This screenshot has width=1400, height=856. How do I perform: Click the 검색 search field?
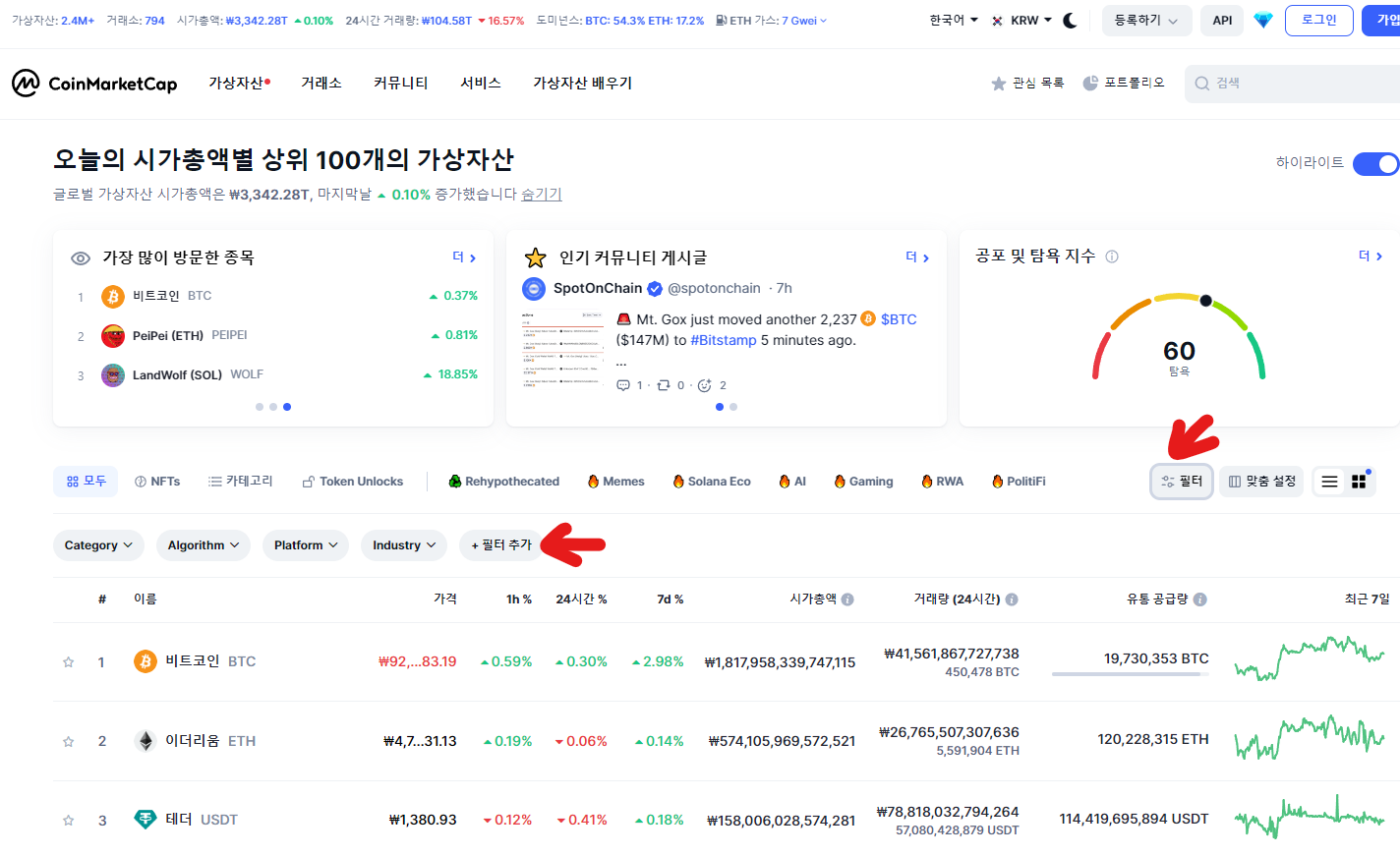(x=1293, y=84)
